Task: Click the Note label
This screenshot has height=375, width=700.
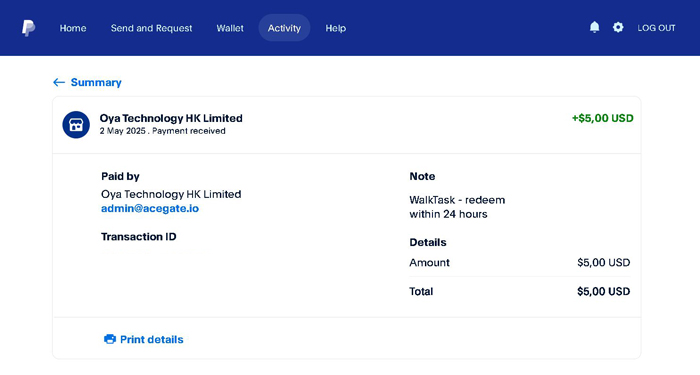Action: pyautogui.click(x=422, y=176)
